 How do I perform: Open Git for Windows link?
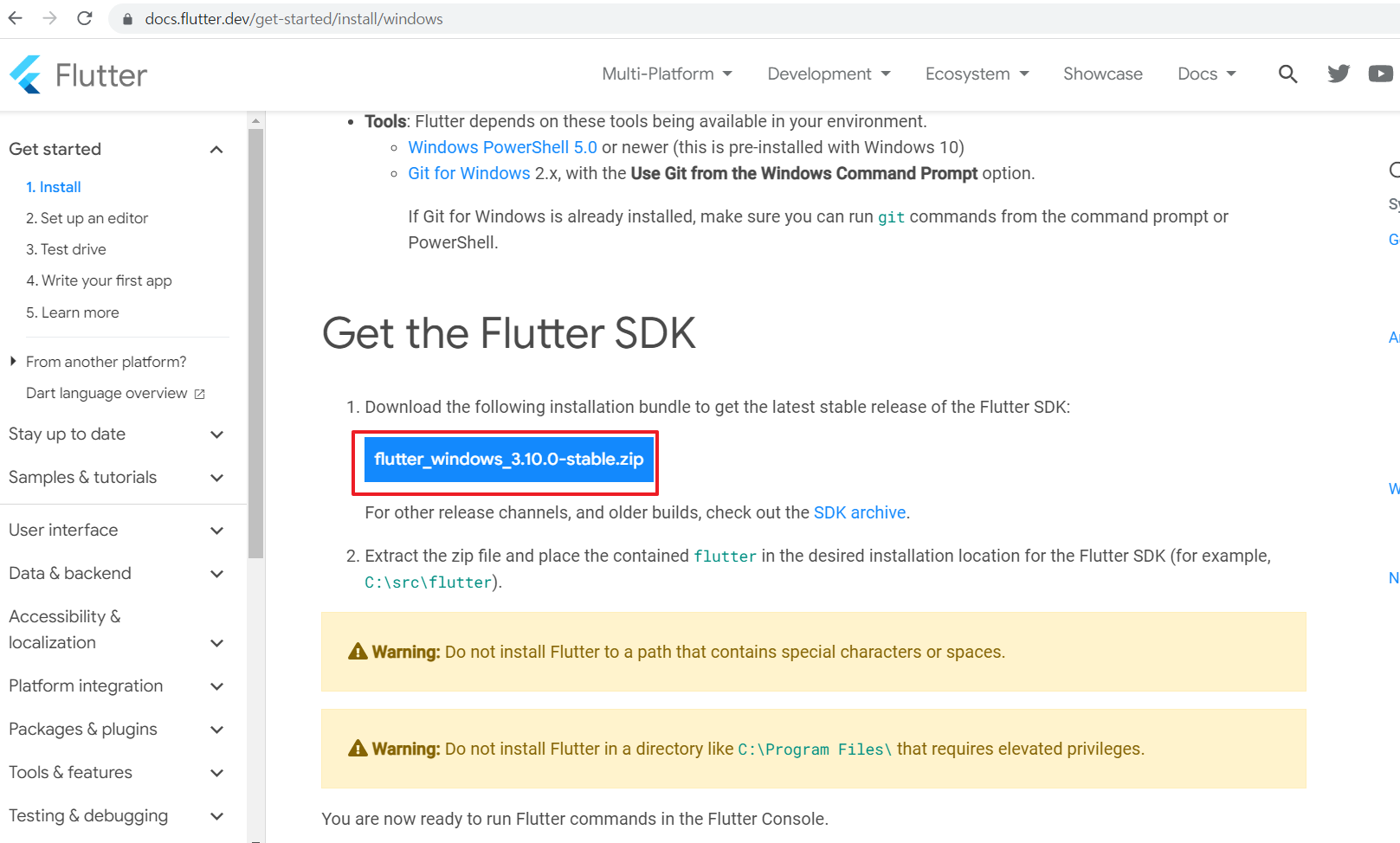click(x=469, y=173)
